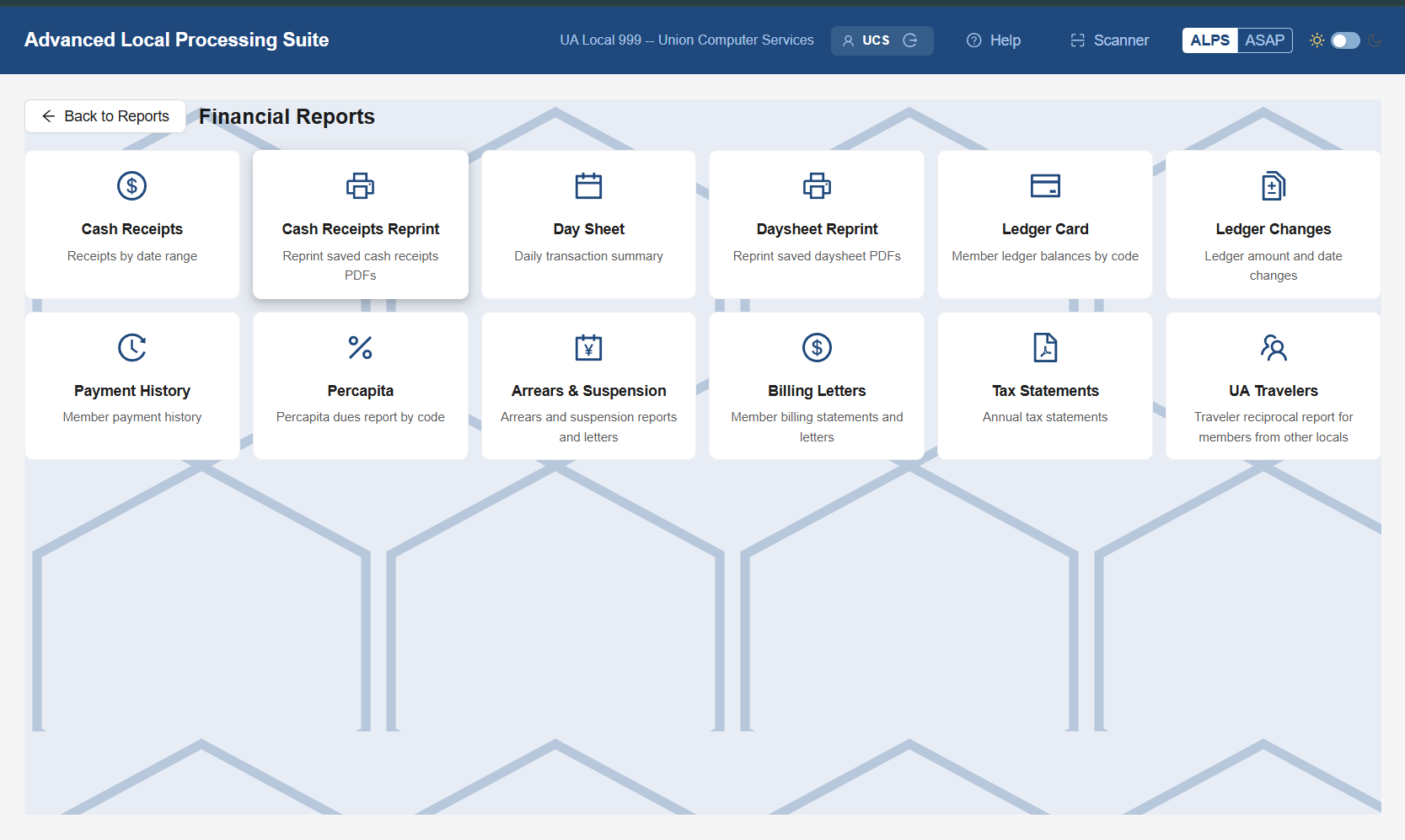Screen dimensions: 1405x840
Task: Toggle the light/dark theme switch
Action: click(1345, 40)
